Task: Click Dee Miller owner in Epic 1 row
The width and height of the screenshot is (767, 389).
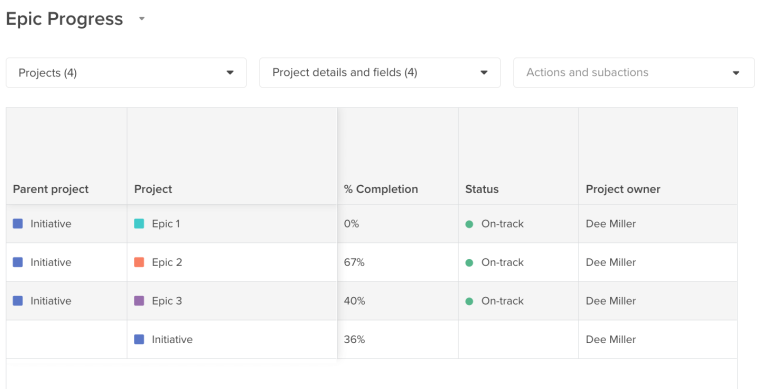Action: pyautogui.click(x=610, y=224)
